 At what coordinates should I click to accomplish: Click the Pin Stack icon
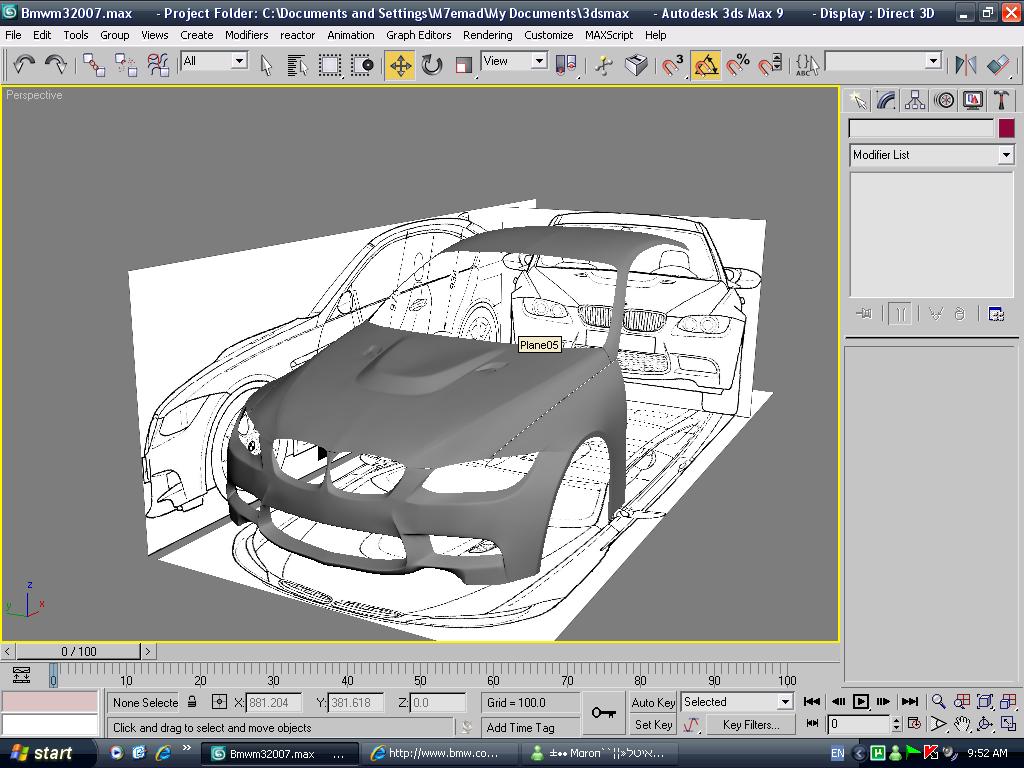click(863, 314)
